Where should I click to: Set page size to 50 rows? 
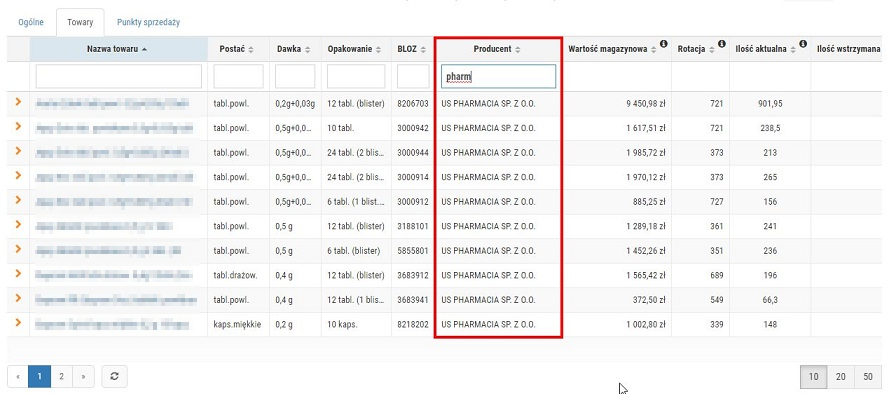[868, 376]
